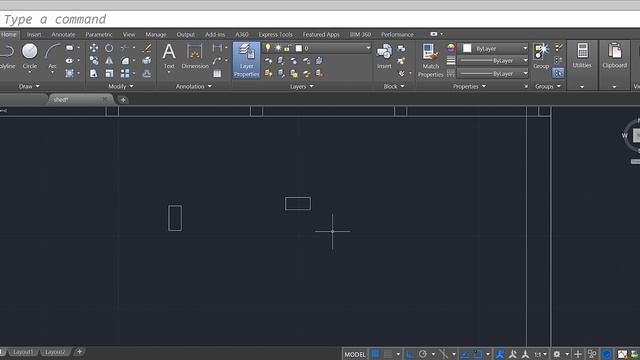The image size is (640, 360).
Task: Select the Rotate tool in Modify panel
Action: coord(109,48)
